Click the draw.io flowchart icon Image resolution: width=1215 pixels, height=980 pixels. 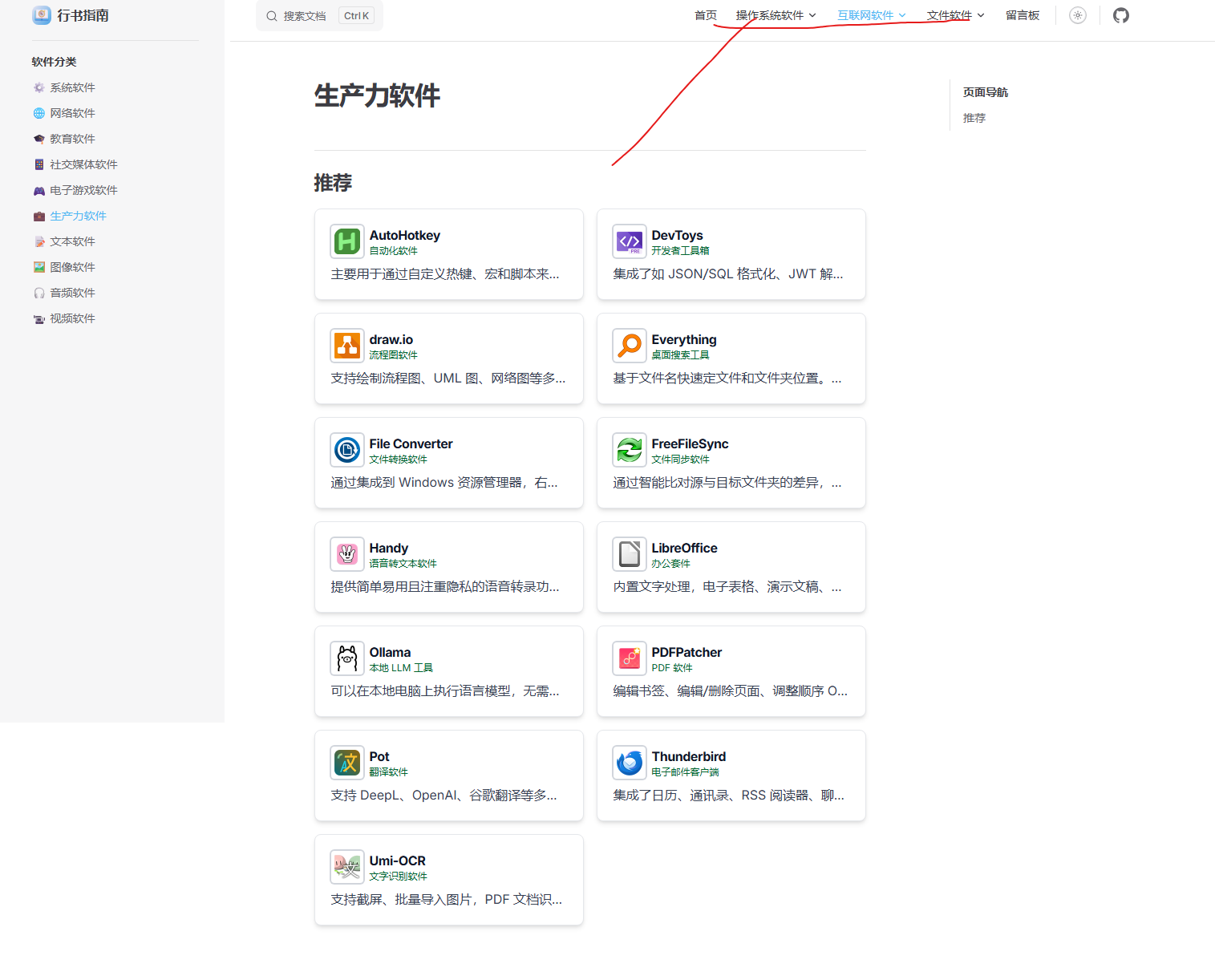(346, 345)
